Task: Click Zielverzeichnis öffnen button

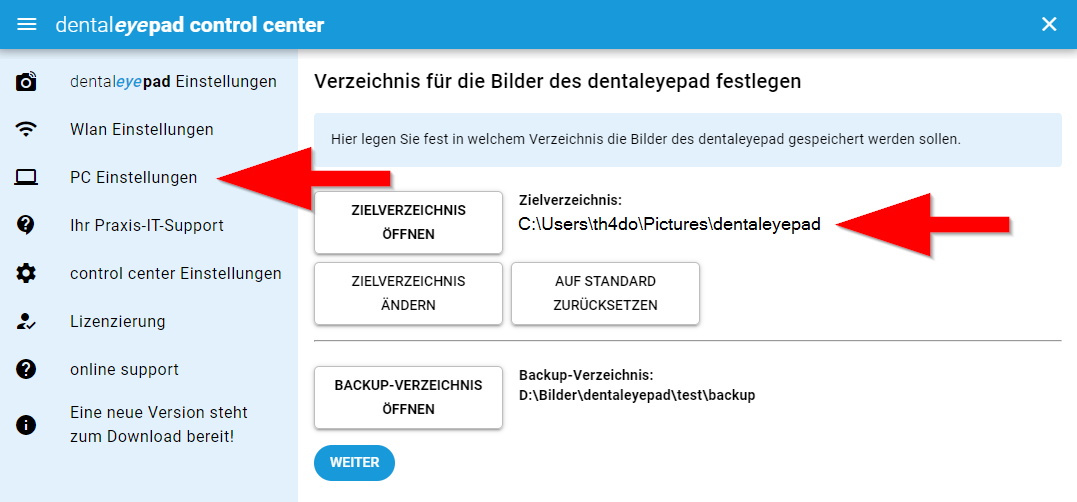Action: point(408,222)
